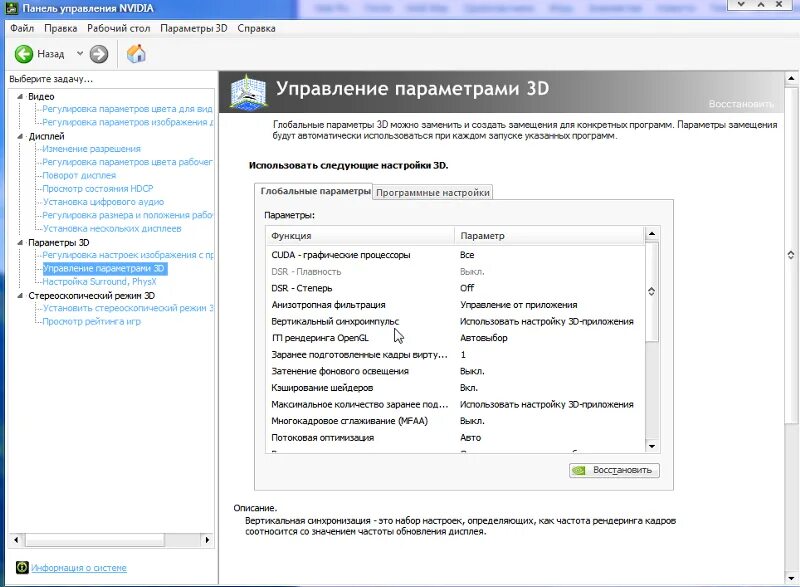Viewport: 800px width, 587px height.
Task: Open Регулировка параметров изображения video item
Action: [128, 122]
